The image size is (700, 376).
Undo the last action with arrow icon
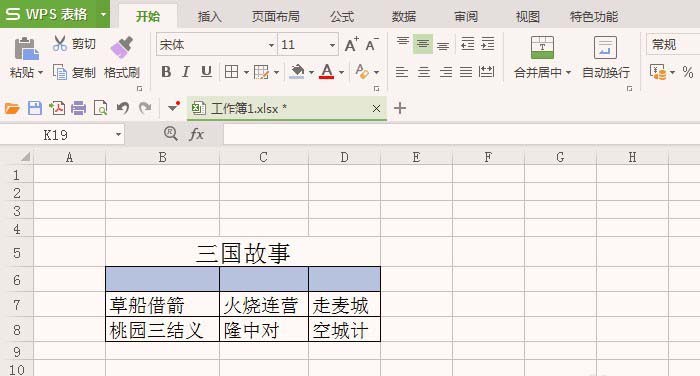pos(122,108)
